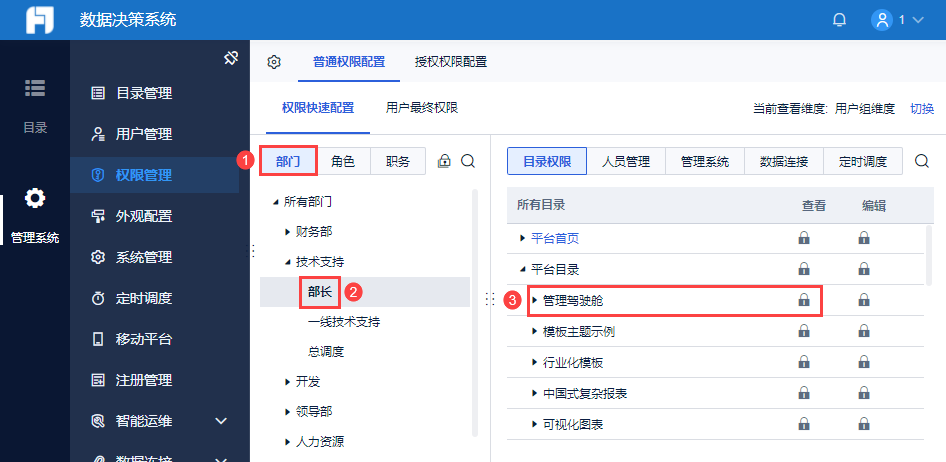Image resolution: width=946 pixels, height=462 pixels.
Task: Click the notification bell icon
Action: coord(839,20)
